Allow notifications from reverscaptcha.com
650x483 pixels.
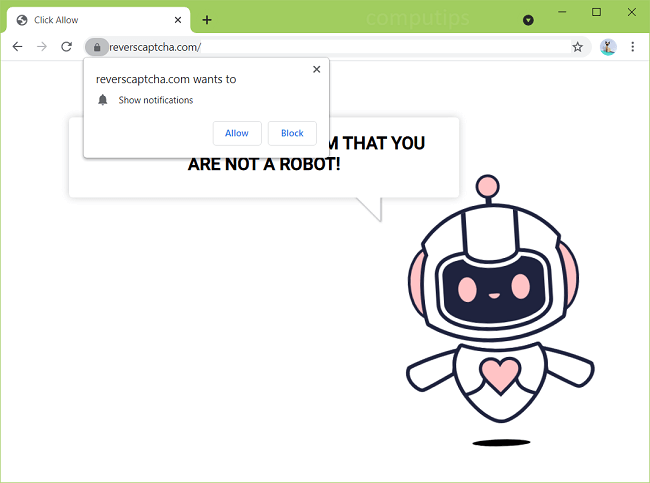coord(237,133)
